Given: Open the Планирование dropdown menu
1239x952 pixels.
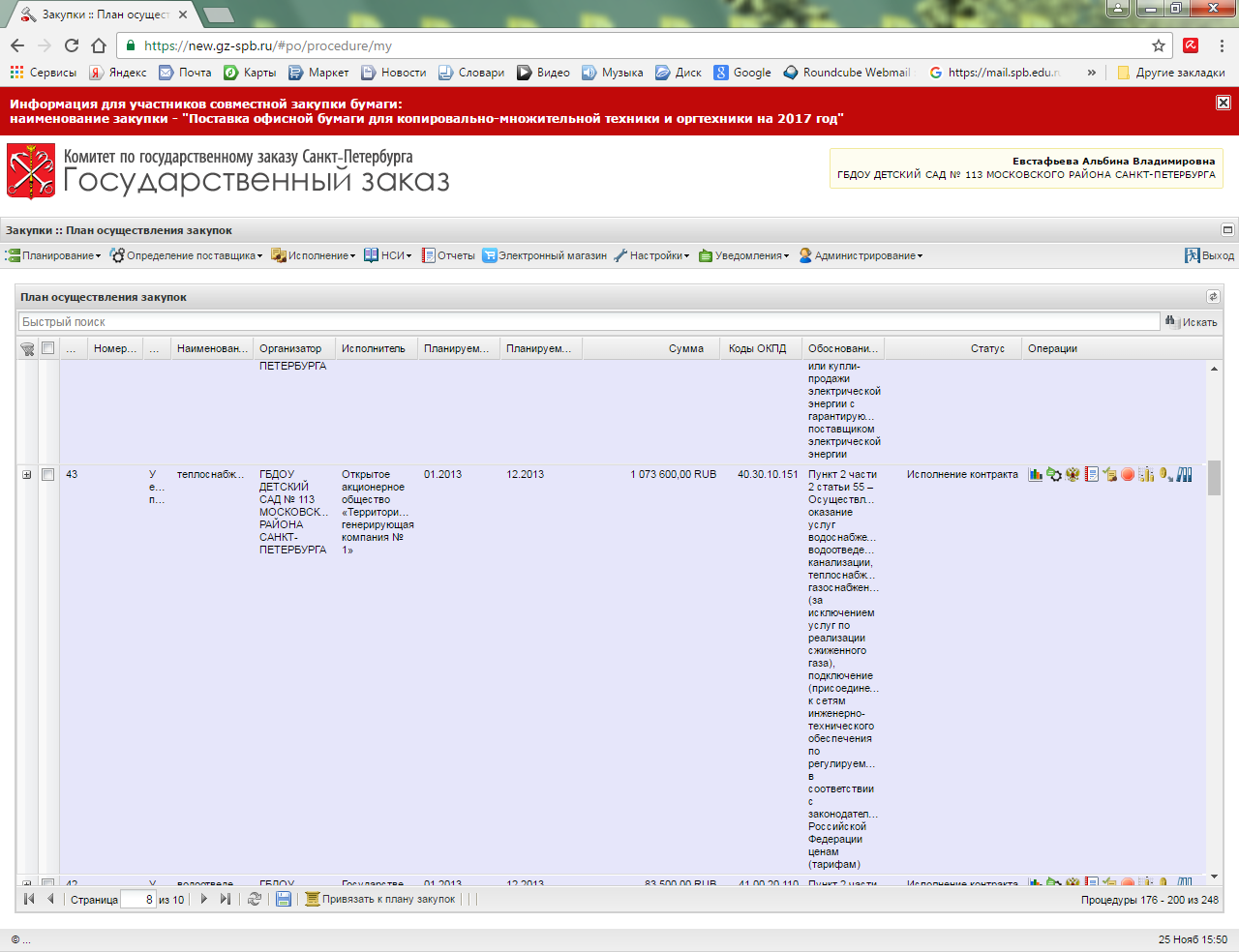Looking at the screenshot, I should point(53,255).
